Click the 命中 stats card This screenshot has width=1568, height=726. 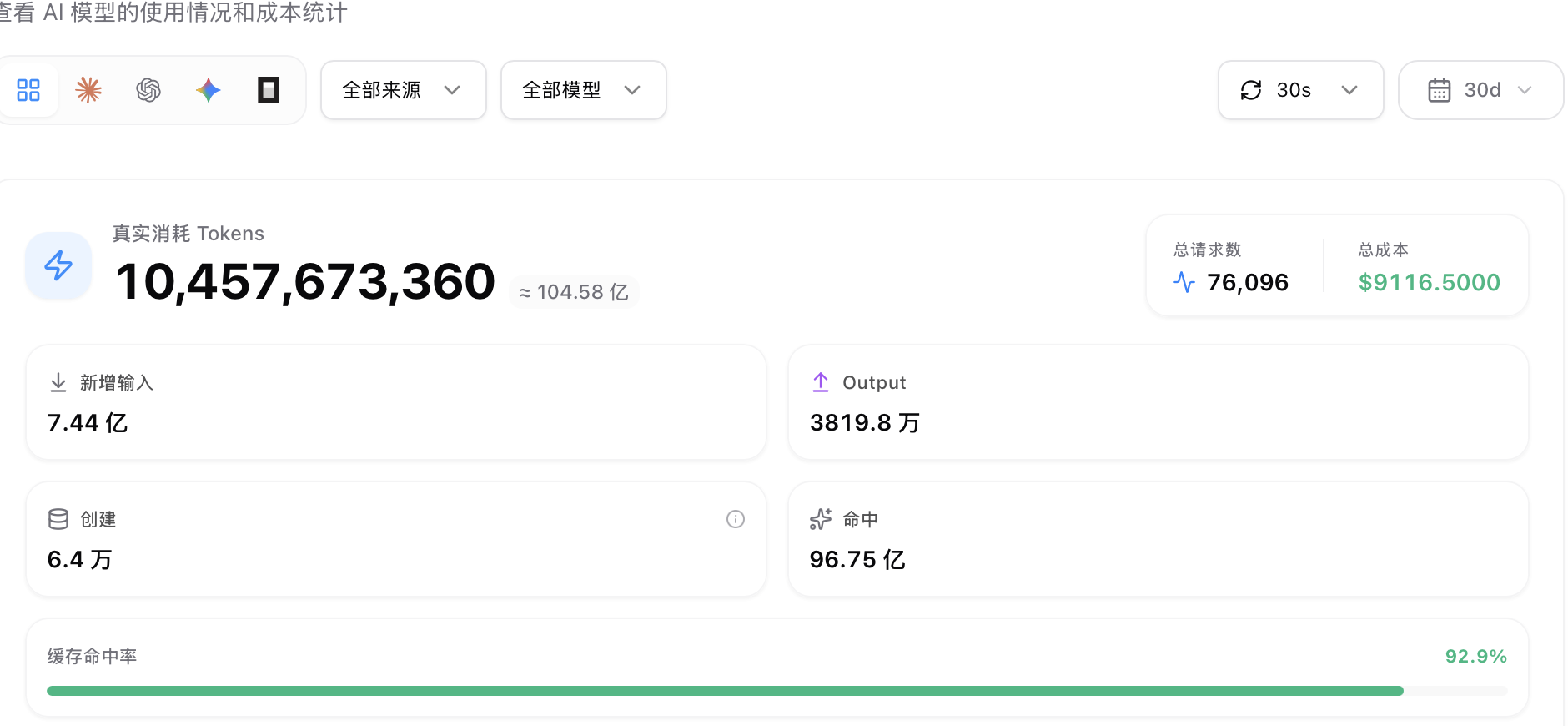(1158, 539)
